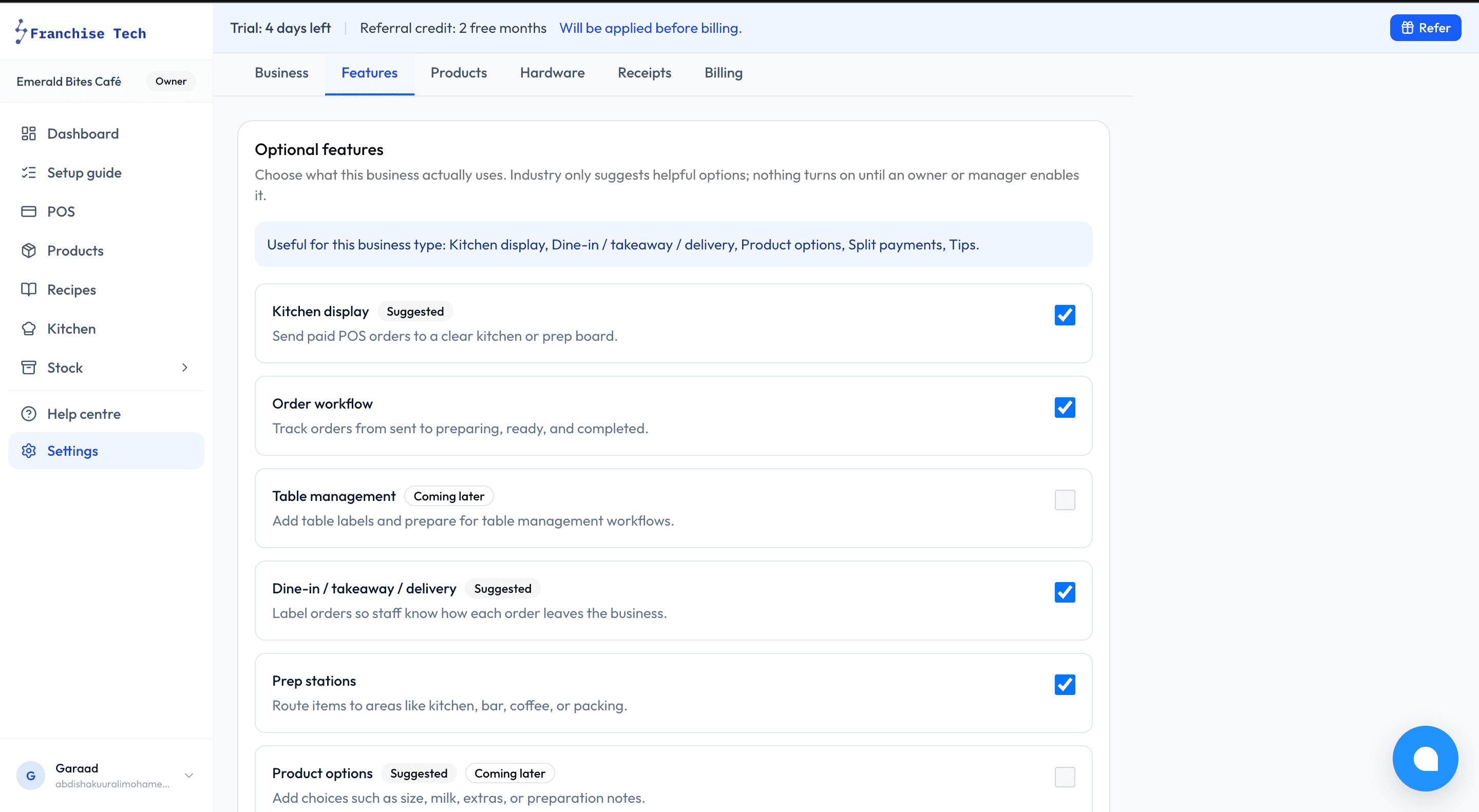The width and height of the screenshot is (1479, 812).
Task: Click the gift icon on Refer button
Action: pos(1407,28)
